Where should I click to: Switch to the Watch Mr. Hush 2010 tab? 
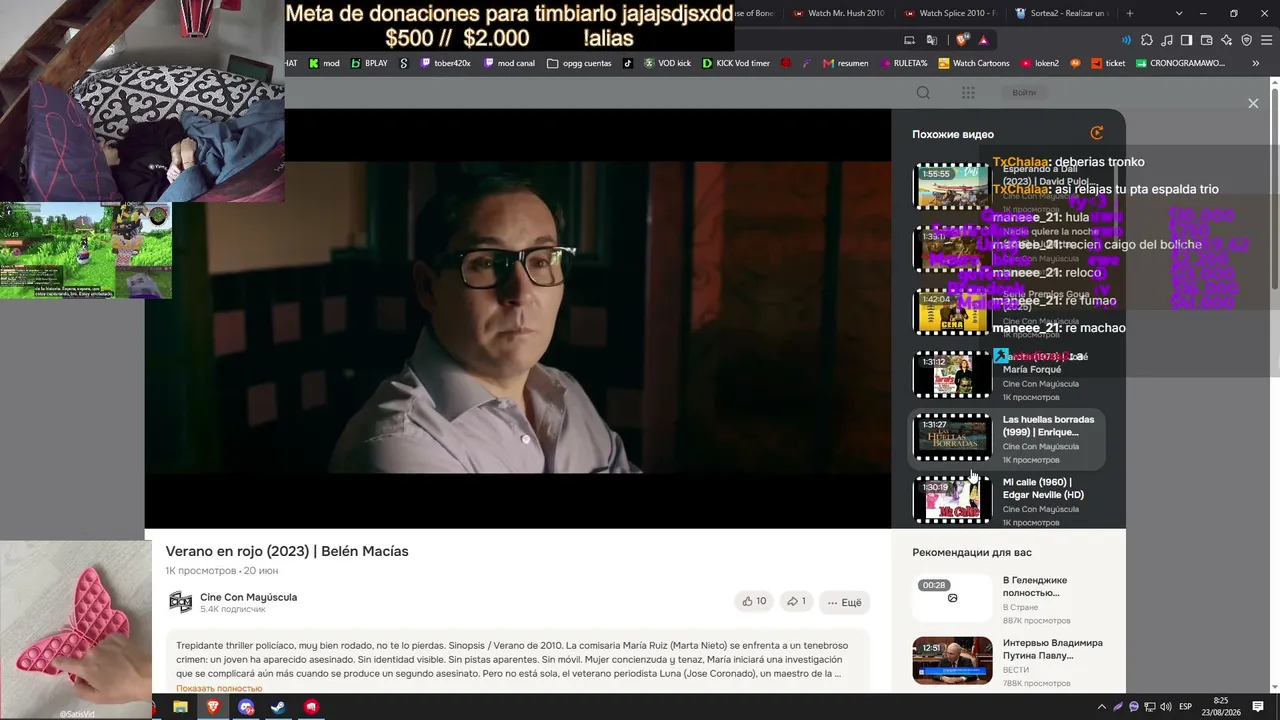click(x=840, y=13)
